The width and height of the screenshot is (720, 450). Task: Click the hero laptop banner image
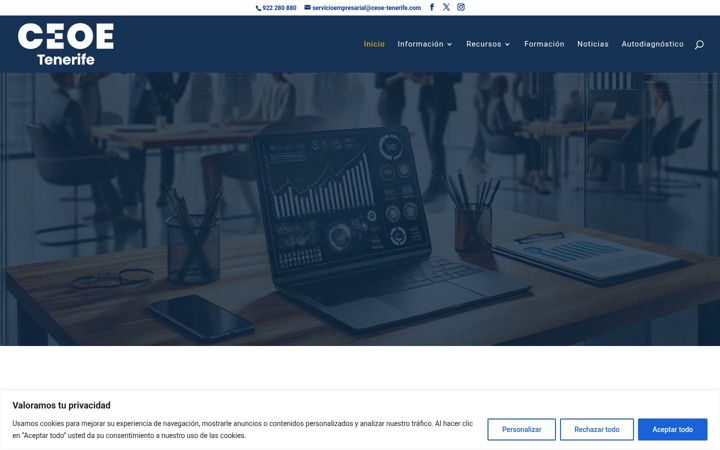(x=360, y=209)
